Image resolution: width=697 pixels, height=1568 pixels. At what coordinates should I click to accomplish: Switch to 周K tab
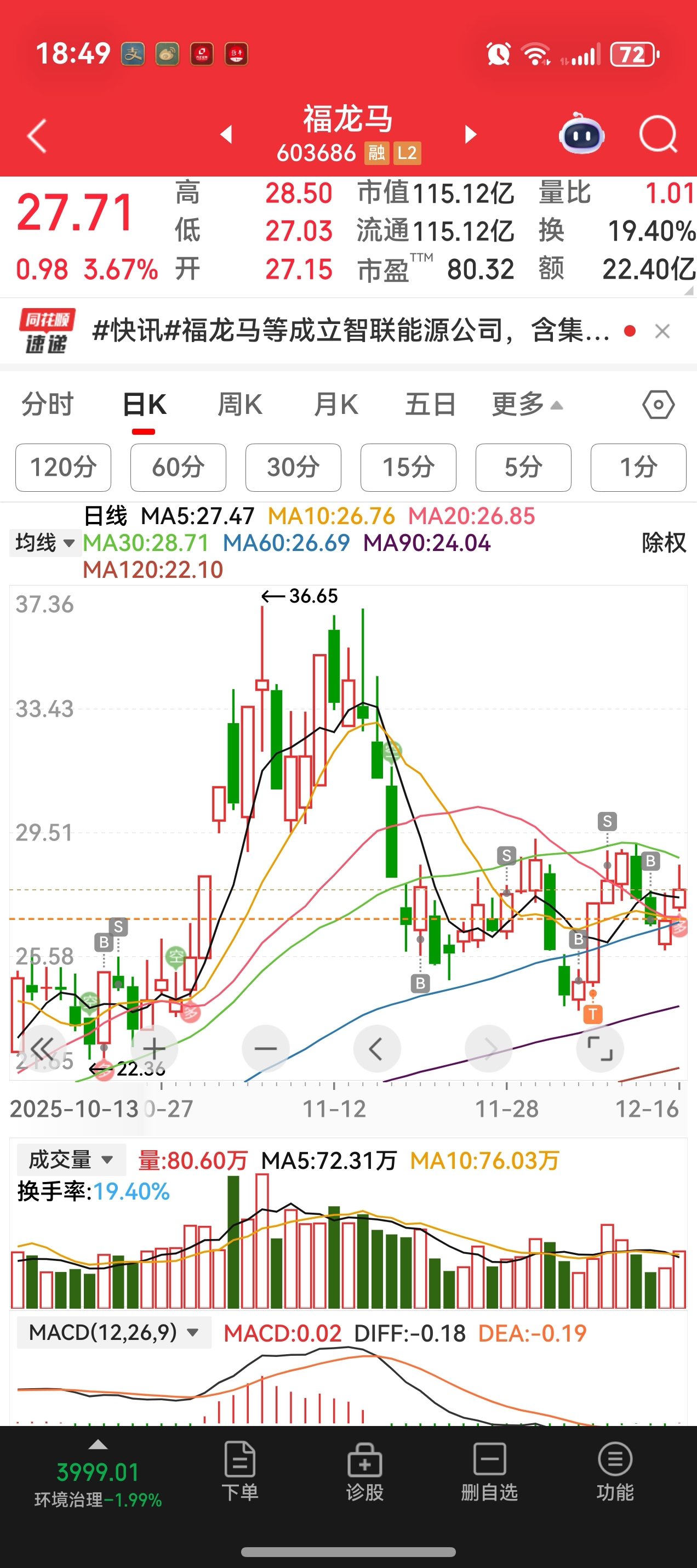pyautogui.click(x=239, y=405)
